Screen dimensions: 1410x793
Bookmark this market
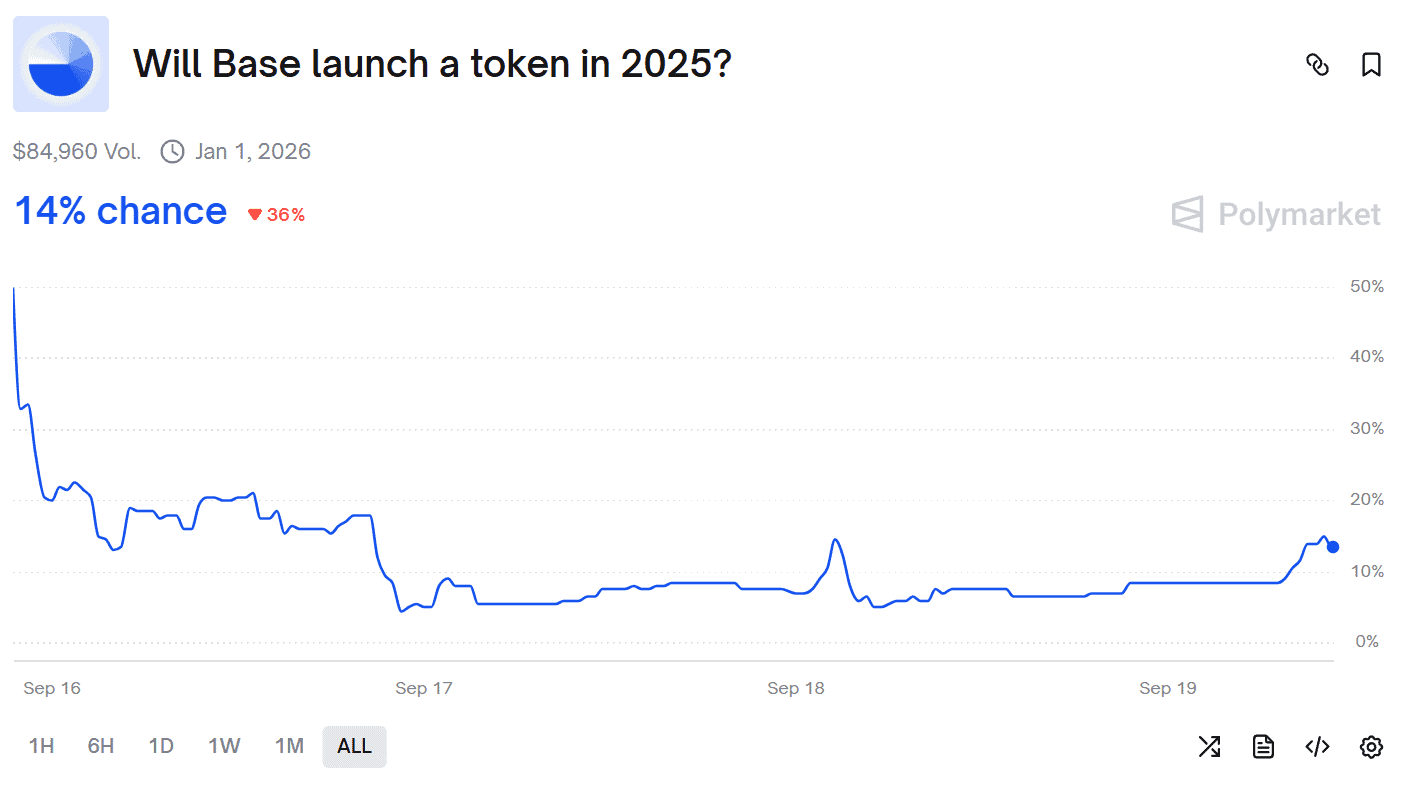[1370, 64]
